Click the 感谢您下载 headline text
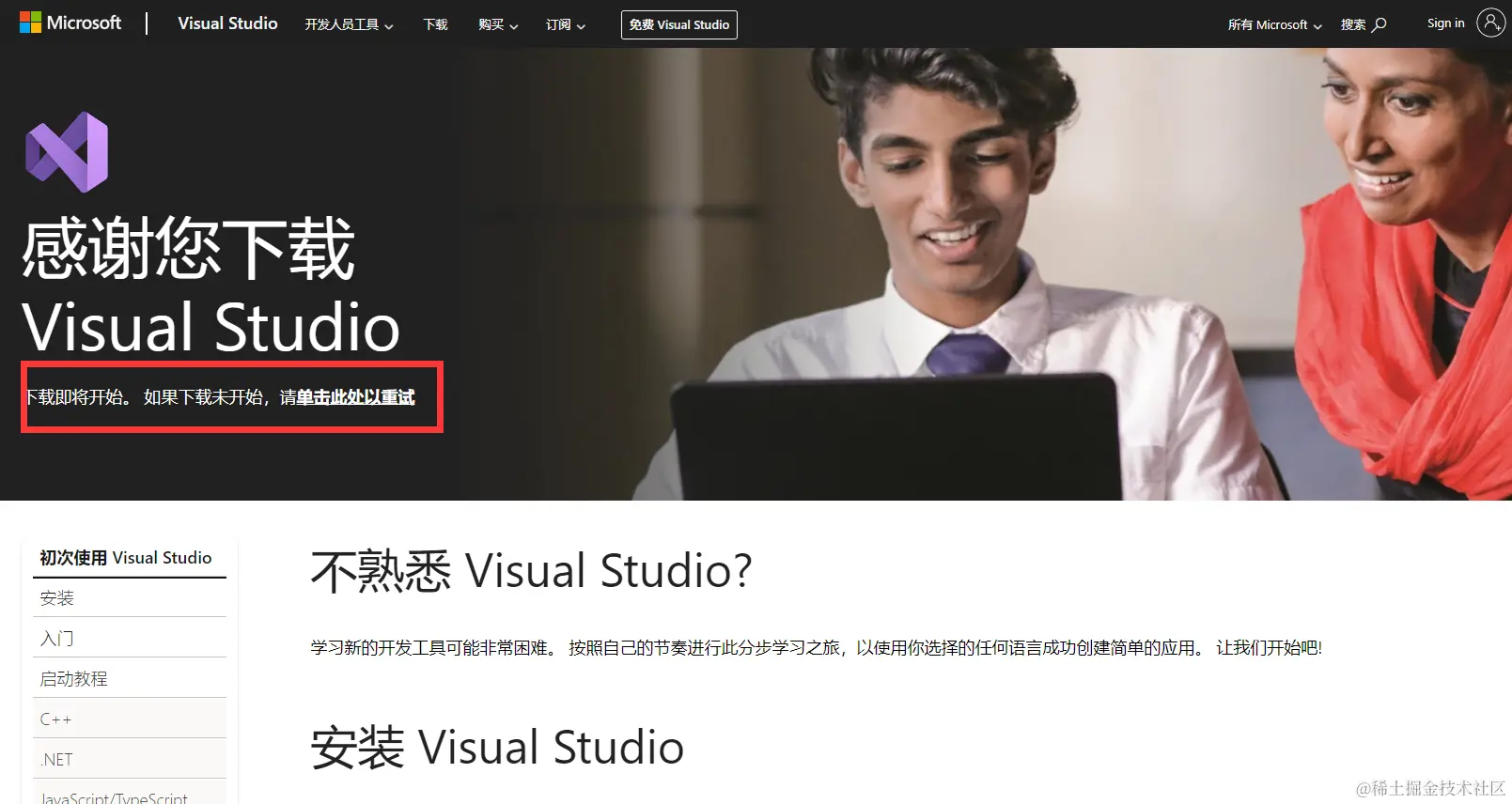The height and width of the screenshot is (804, 1512). [188, 249]
